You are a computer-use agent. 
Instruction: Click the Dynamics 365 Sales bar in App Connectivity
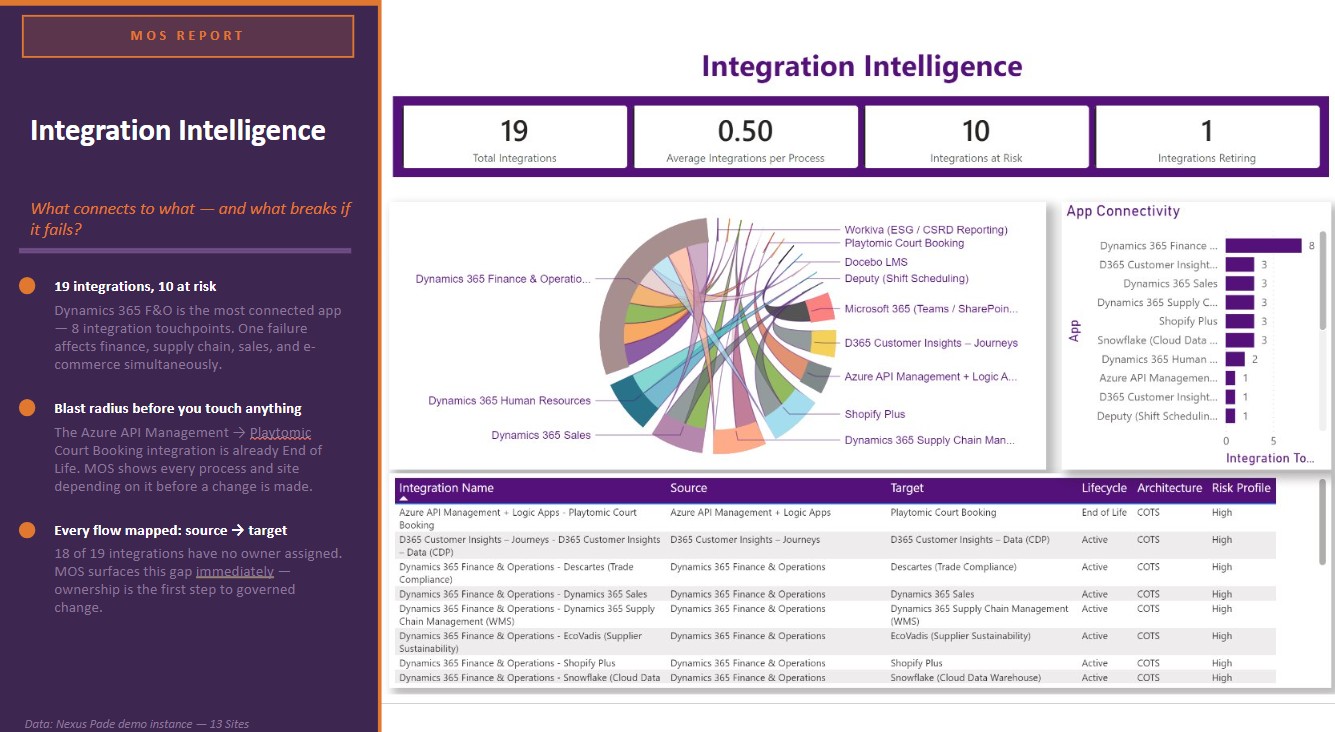click(1240, 284)
